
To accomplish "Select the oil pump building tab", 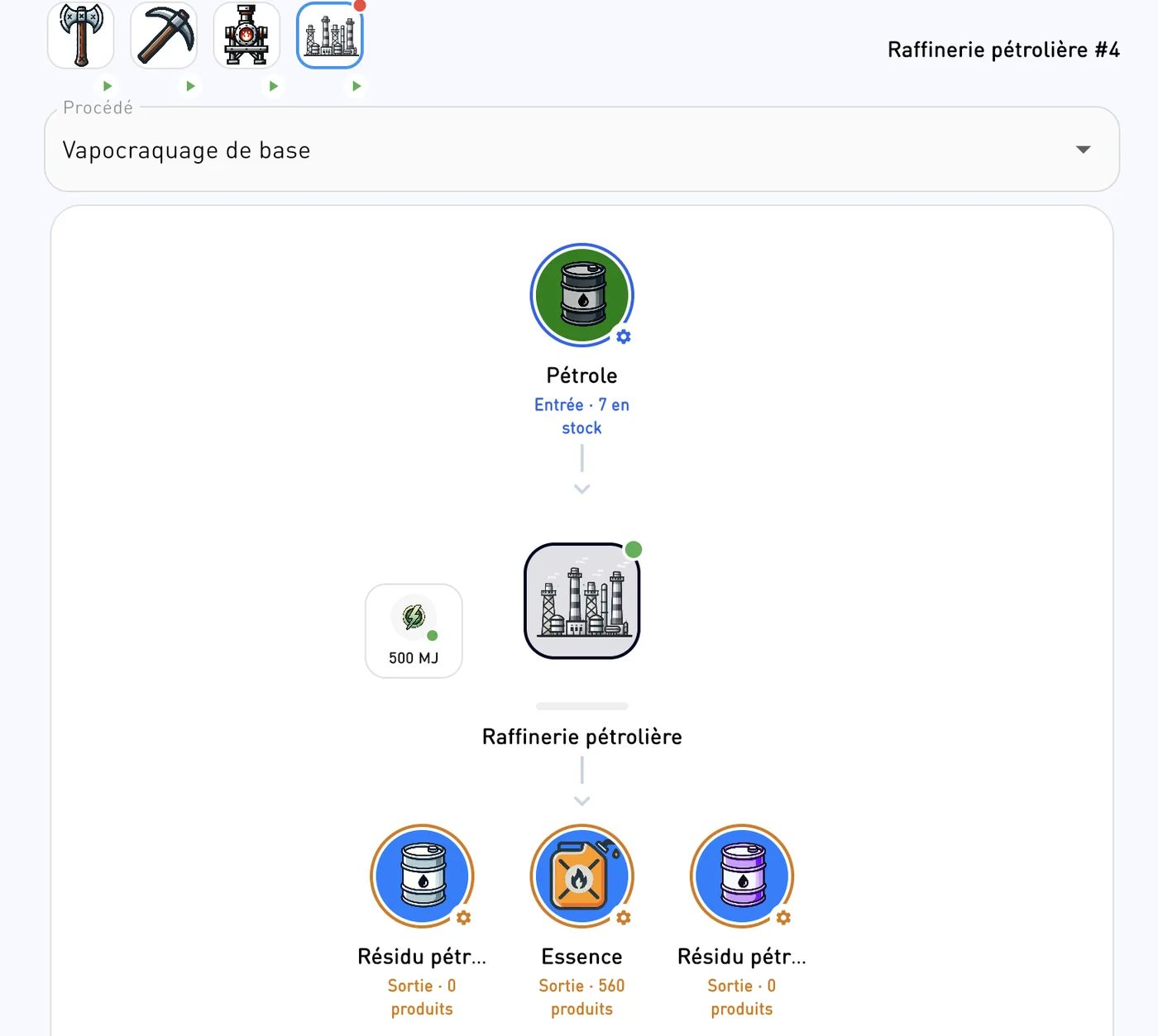I will (246, 36).
